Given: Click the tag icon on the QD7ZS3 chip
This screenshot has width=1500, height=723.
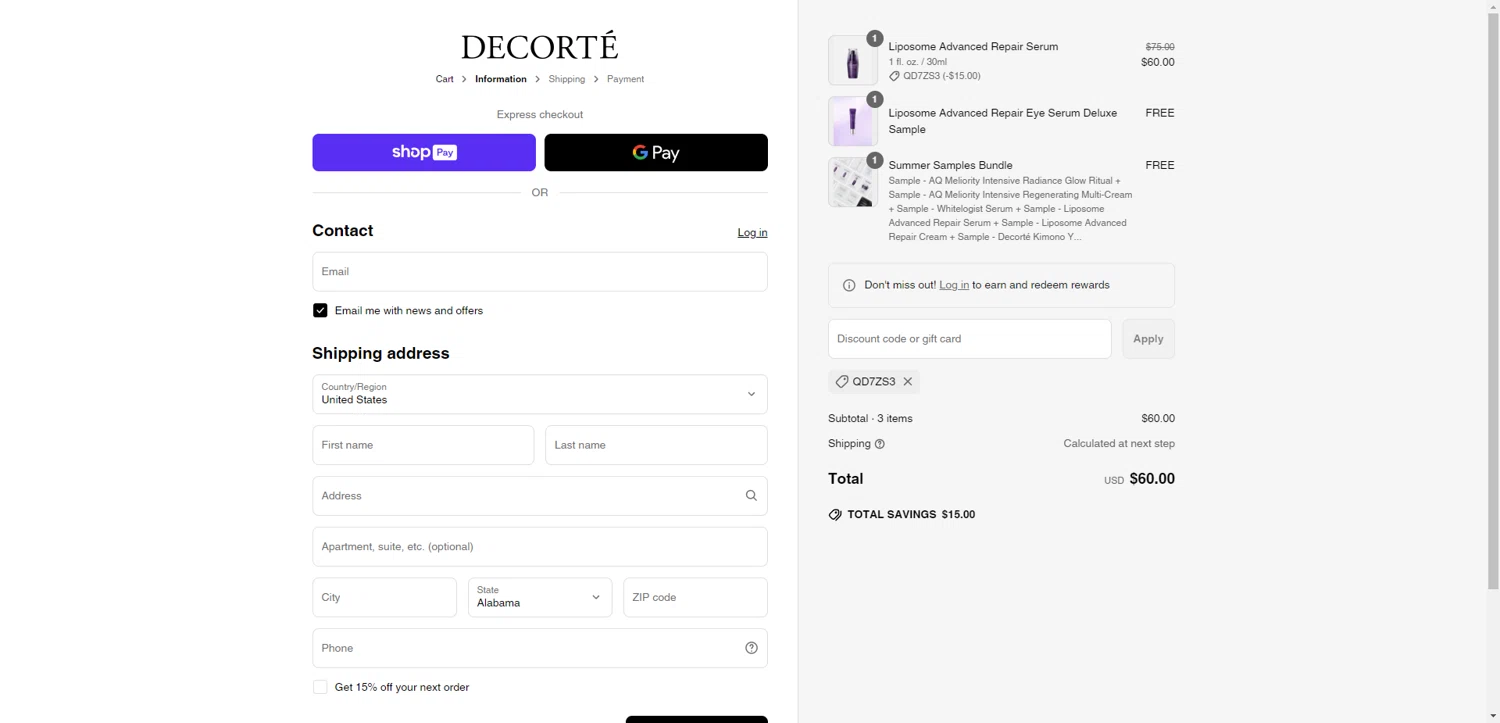Looking at the screenshot, I should 842,381.
